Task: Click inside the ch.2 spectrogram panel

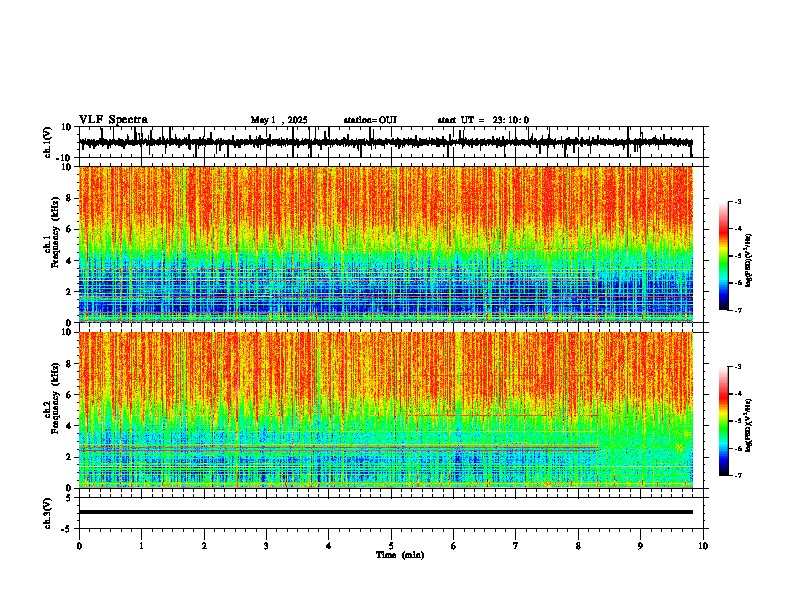Action: tap(386, 410)
